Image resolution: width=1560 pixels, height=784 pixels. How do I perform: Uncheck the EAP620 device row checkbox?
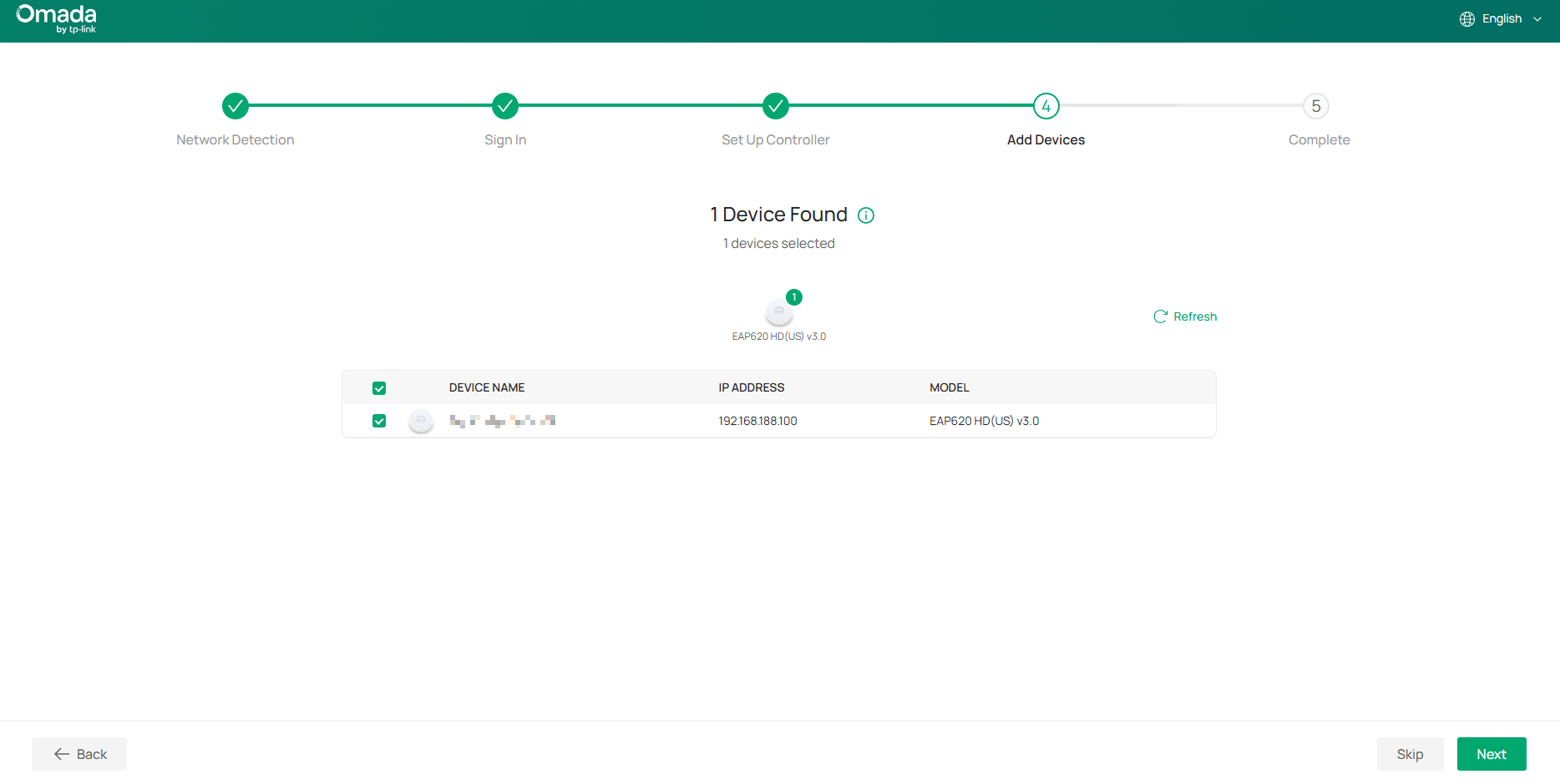click(379, 421)
